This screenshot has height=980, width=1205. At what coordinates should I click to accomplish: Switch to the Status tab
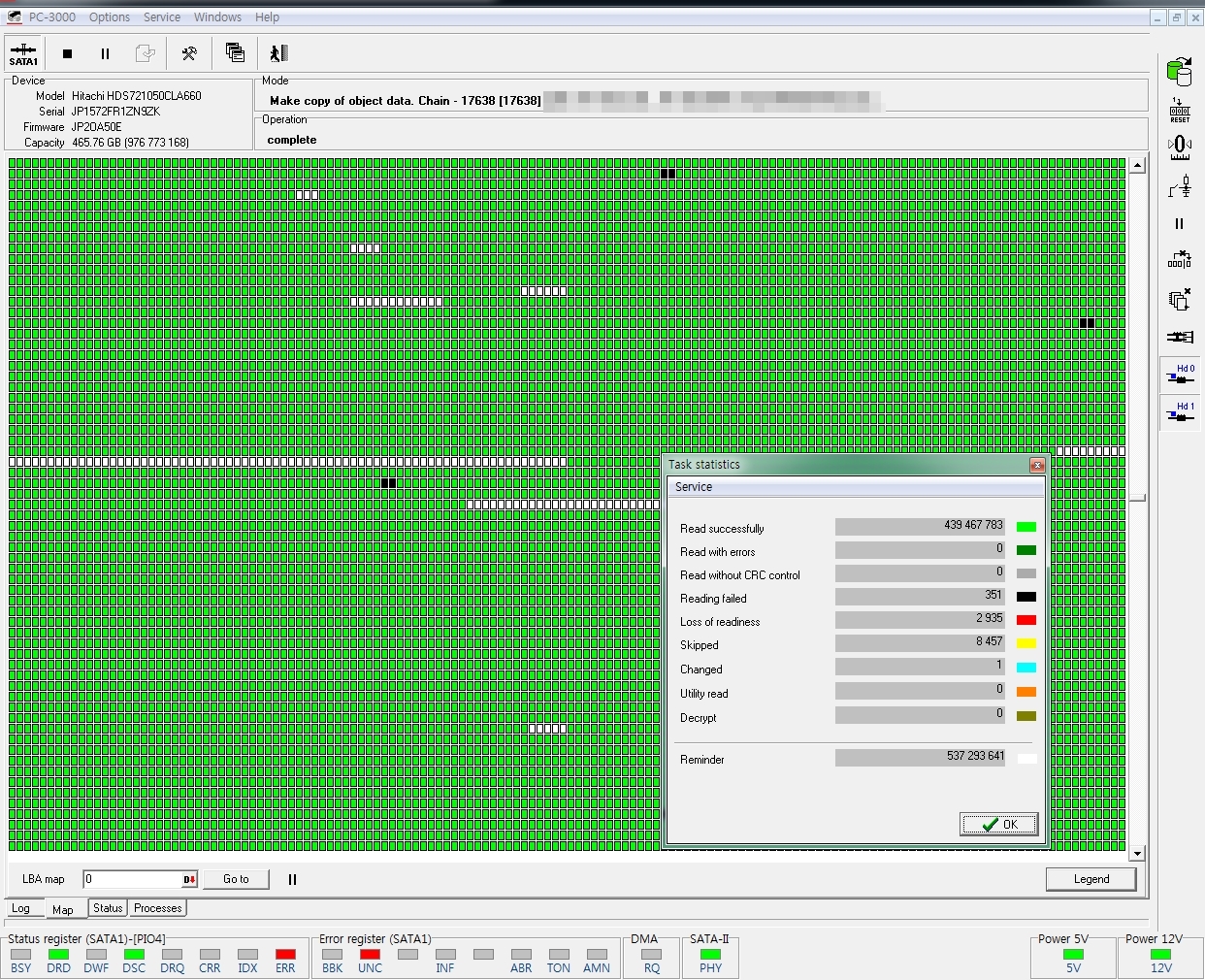pos(108,908)
